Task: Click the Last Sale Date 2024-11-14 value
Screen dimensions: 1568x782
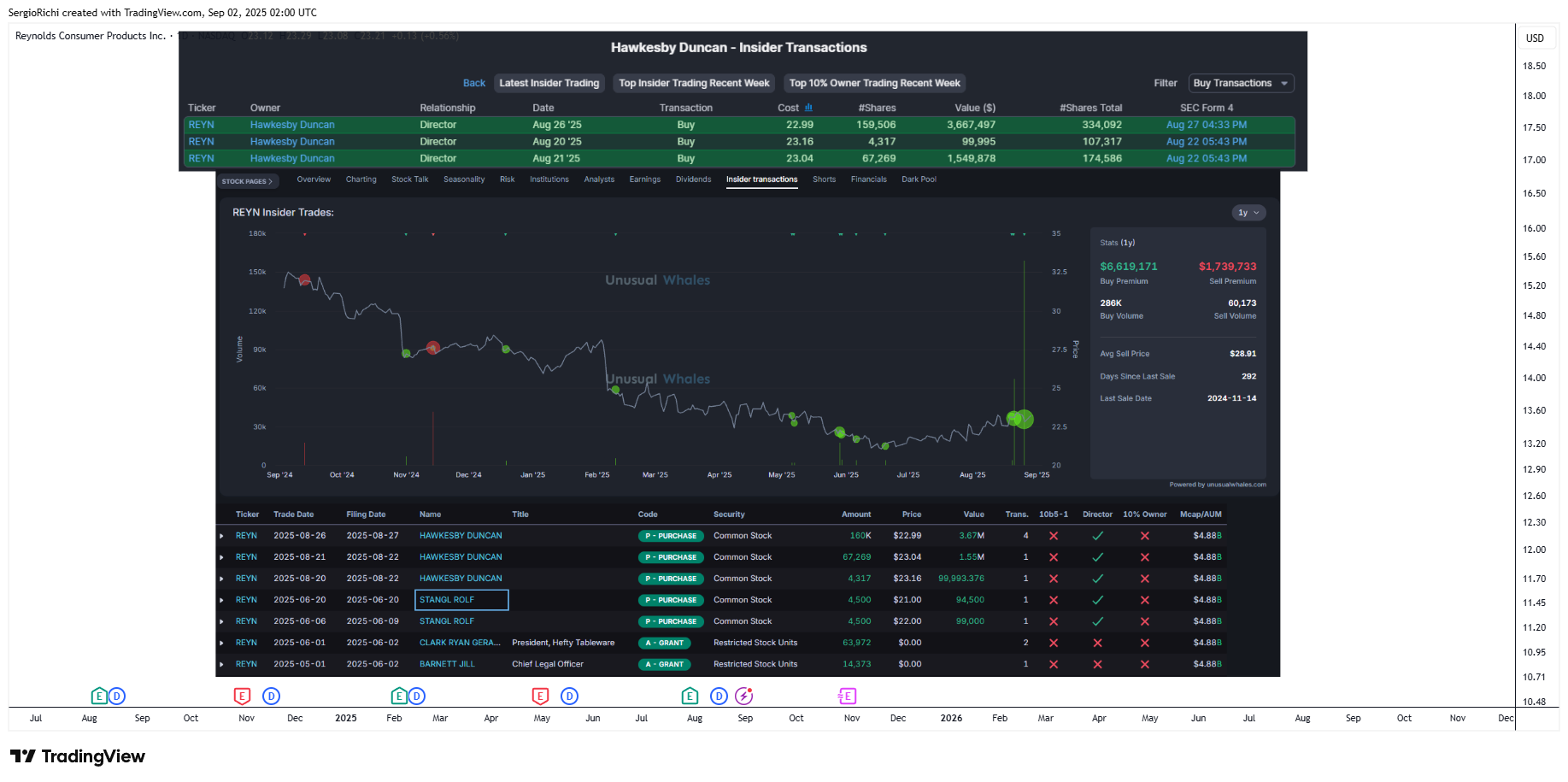Action: point(1231,399)
